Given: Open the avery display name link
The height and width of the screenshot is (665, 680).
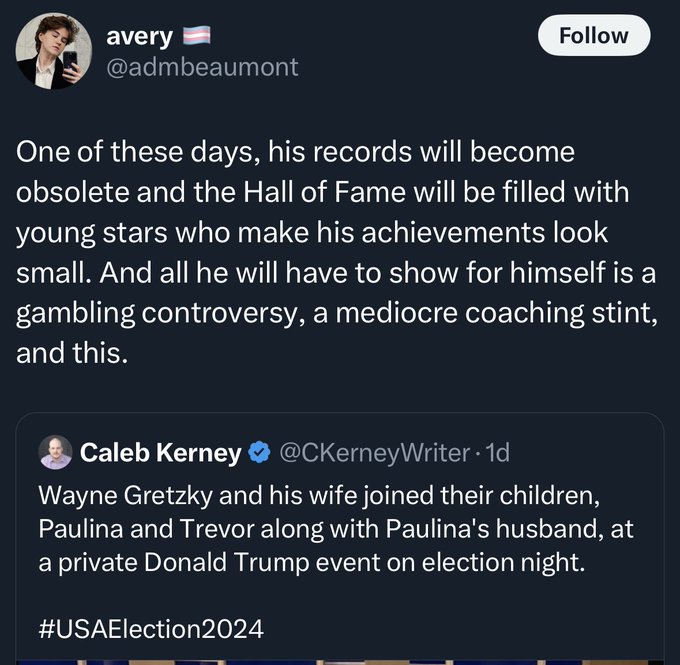Looking at the screenshot, I should (139, 38).
